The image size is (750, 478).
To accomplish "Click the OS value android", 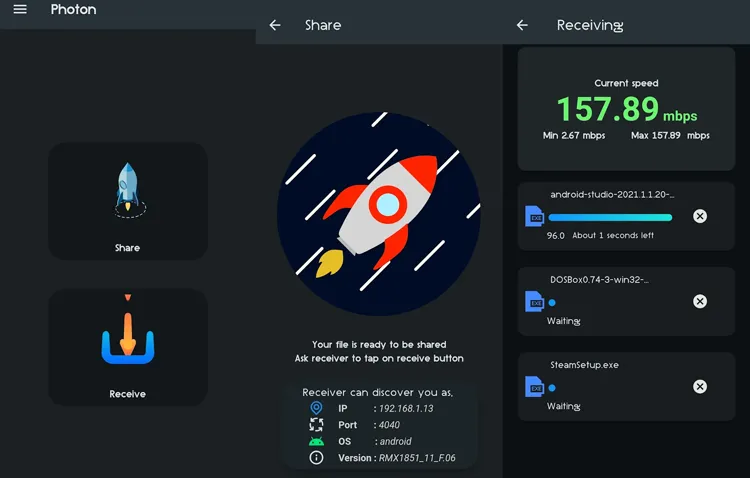I will (395, 441).
